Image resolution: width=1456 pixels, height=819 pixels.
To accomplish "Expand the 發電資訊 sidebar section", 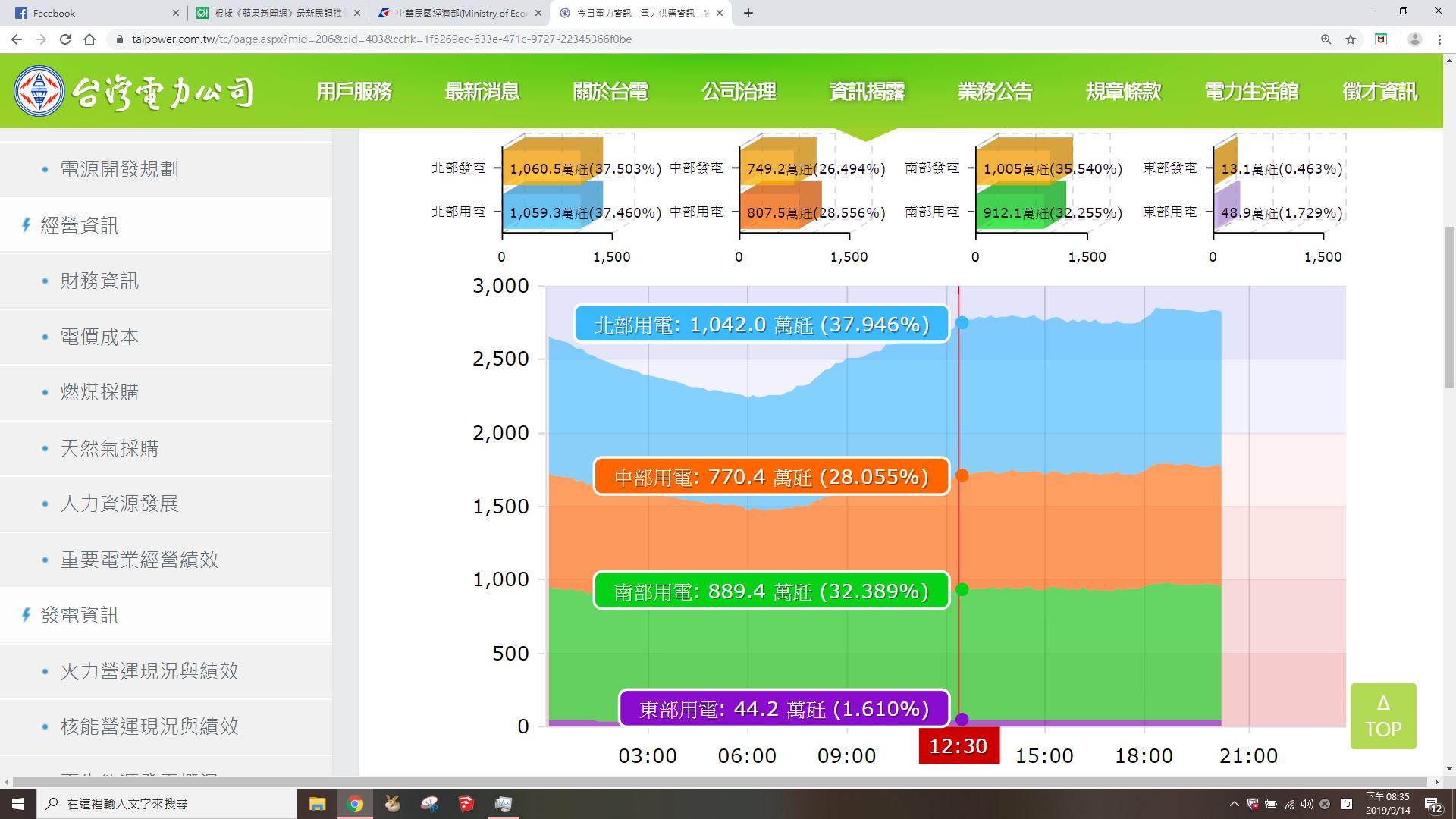I will 165,615.
